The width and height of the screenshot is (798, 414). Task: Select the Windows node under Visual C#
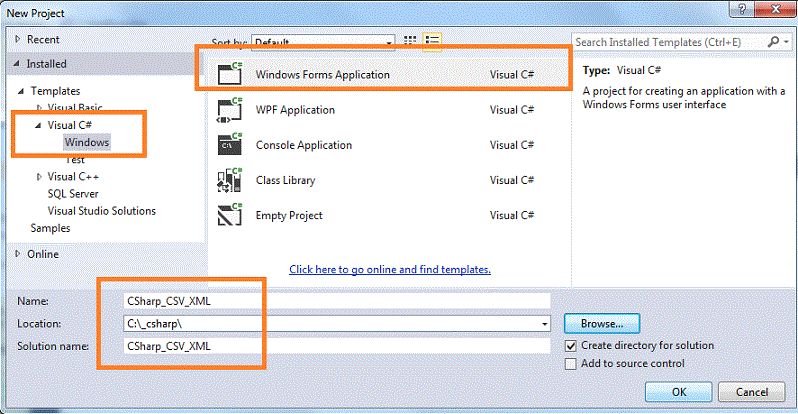87,142
